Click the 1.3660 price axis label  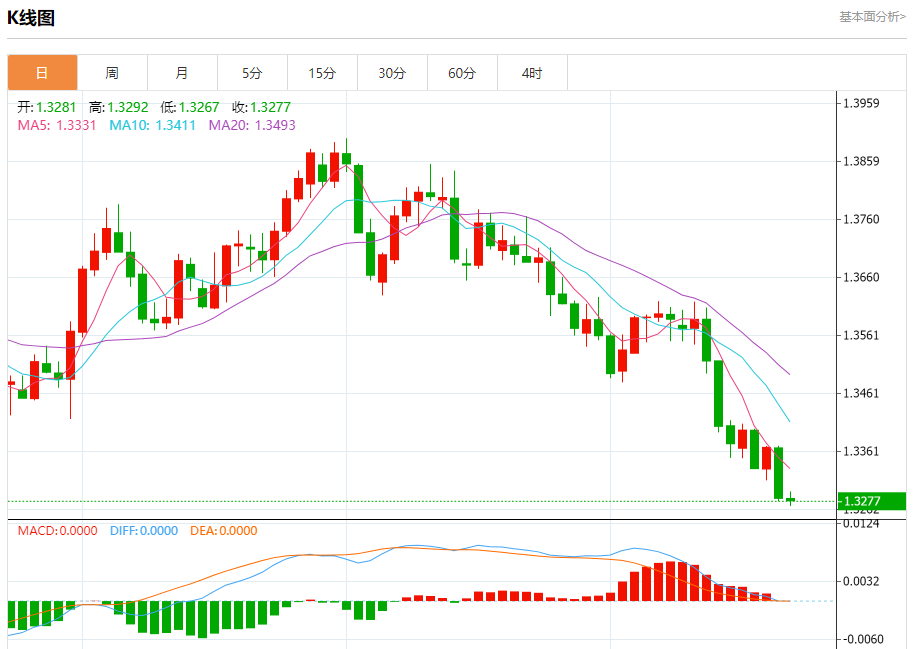pos(861,277)
